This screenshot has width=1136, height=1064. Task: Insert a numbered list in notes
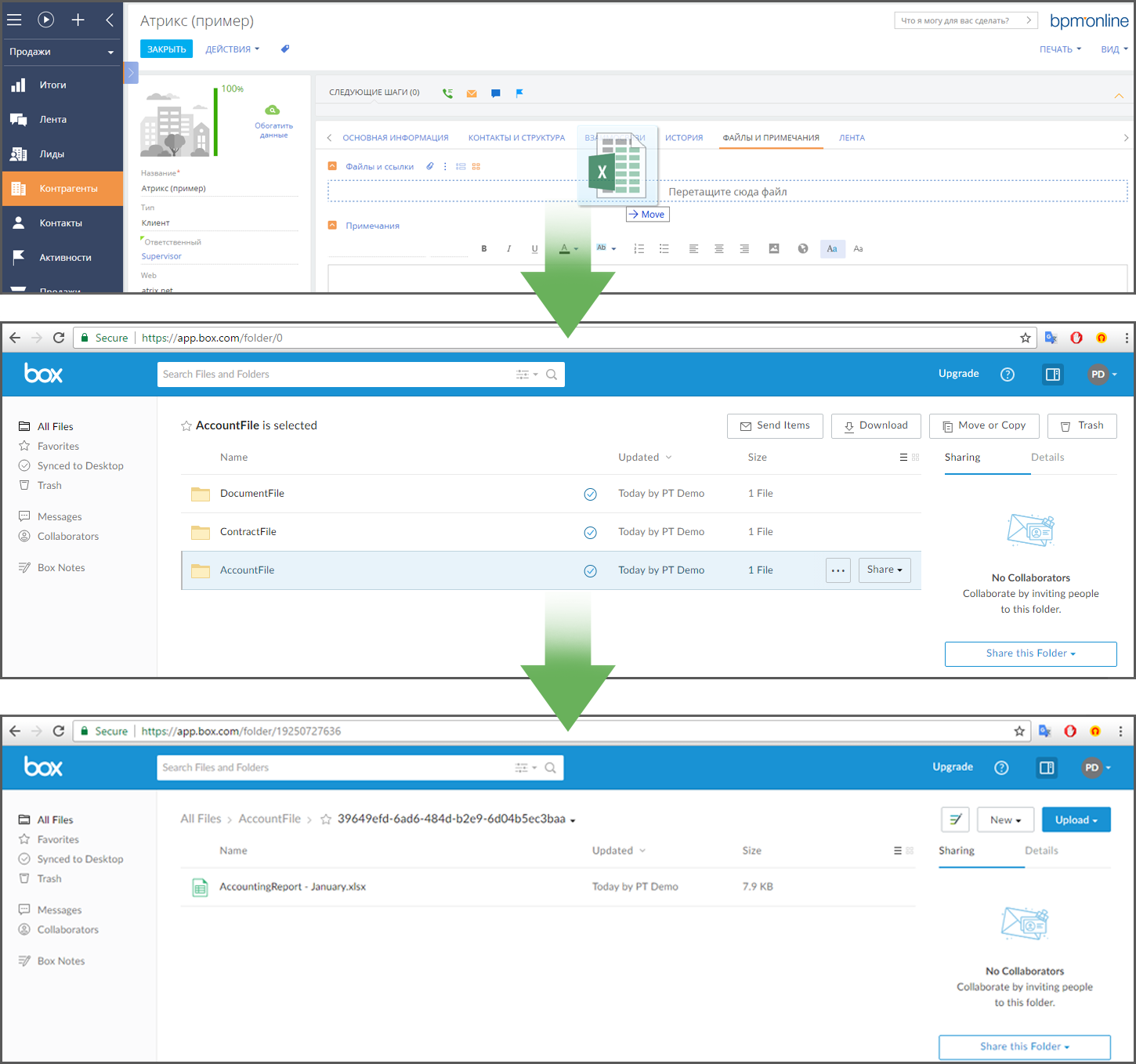639,249
